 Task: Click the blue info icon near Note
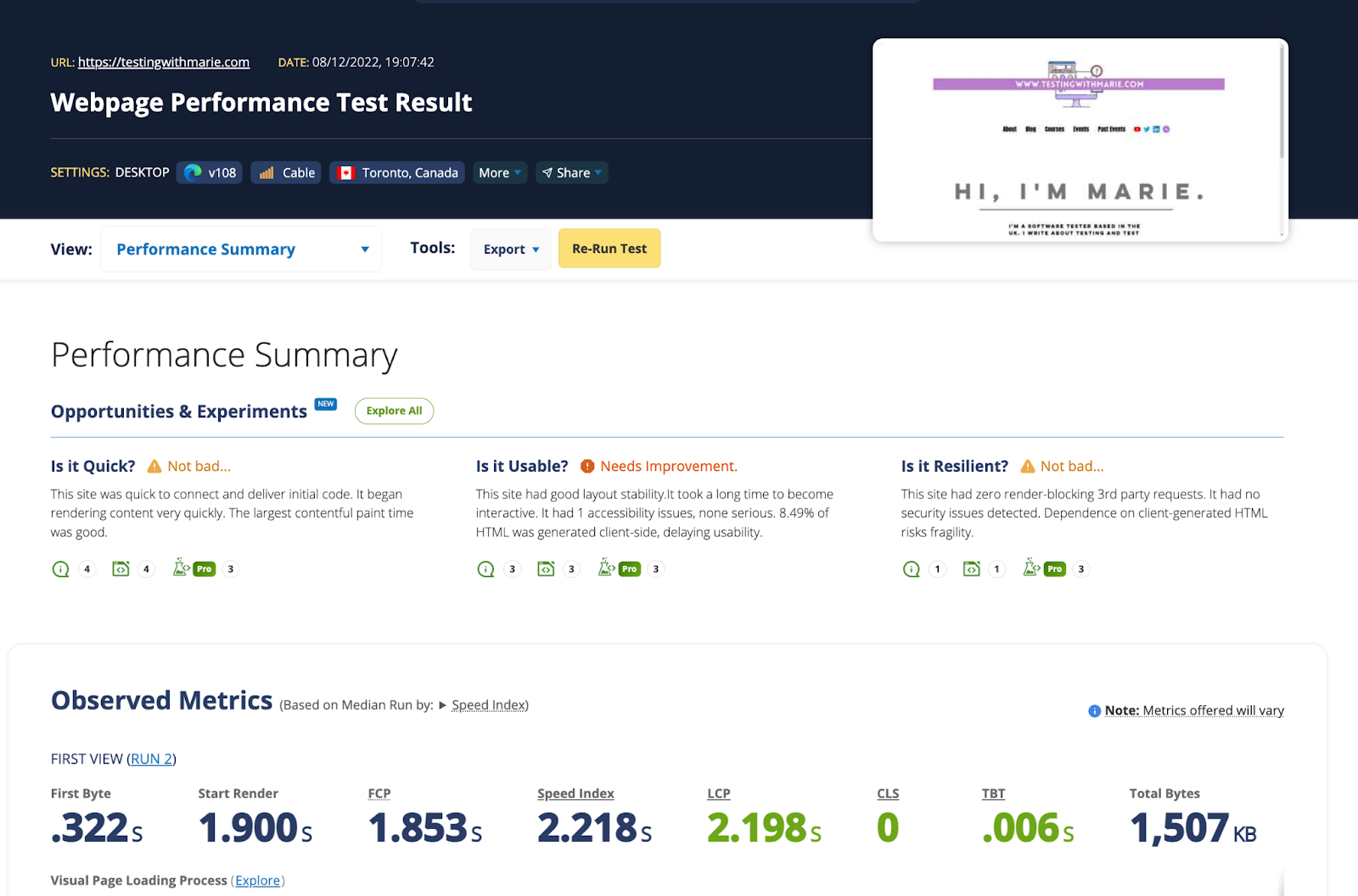1095,711
